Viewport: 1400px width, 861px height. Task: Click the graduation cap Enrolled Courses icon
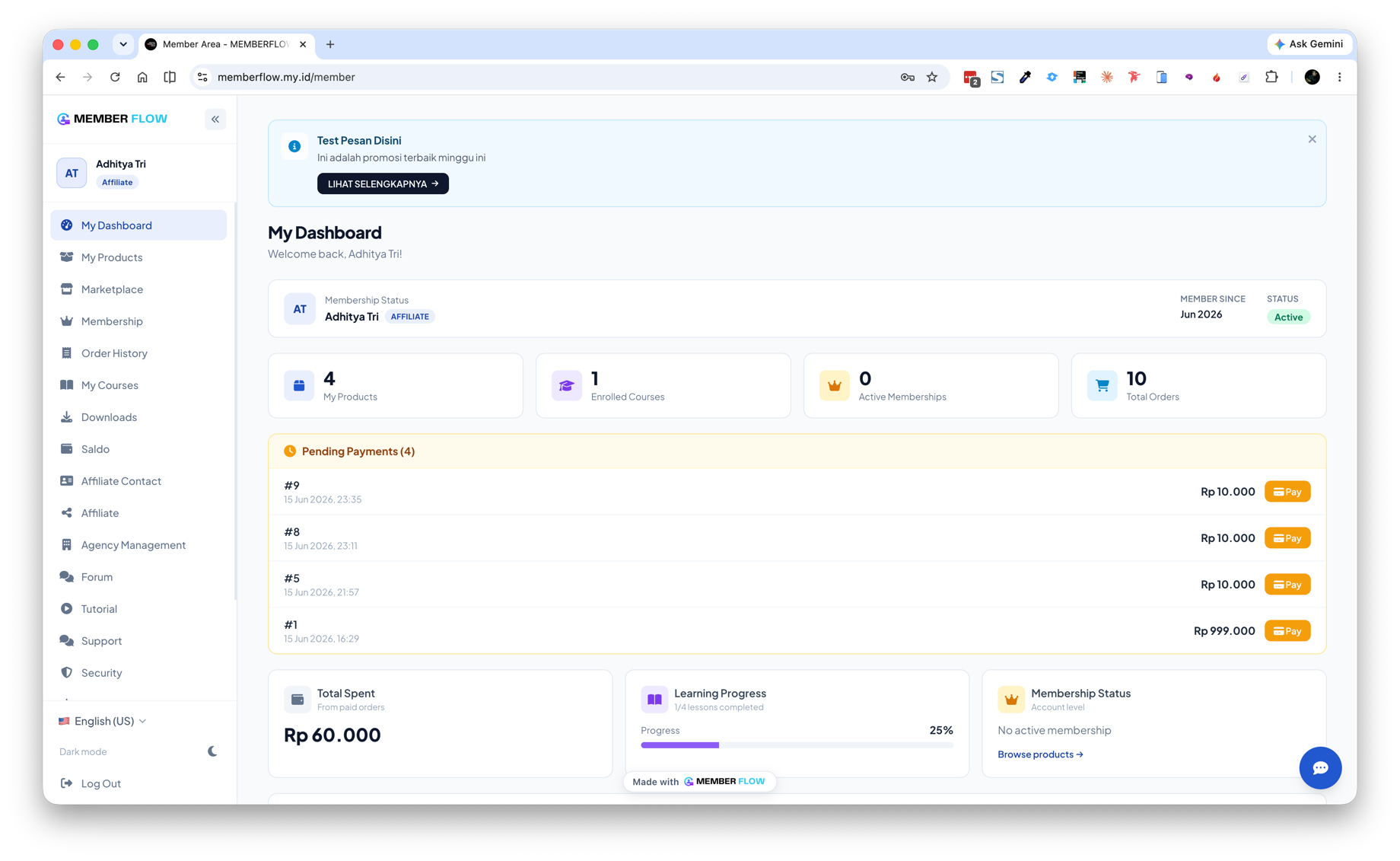coord(566,385)
